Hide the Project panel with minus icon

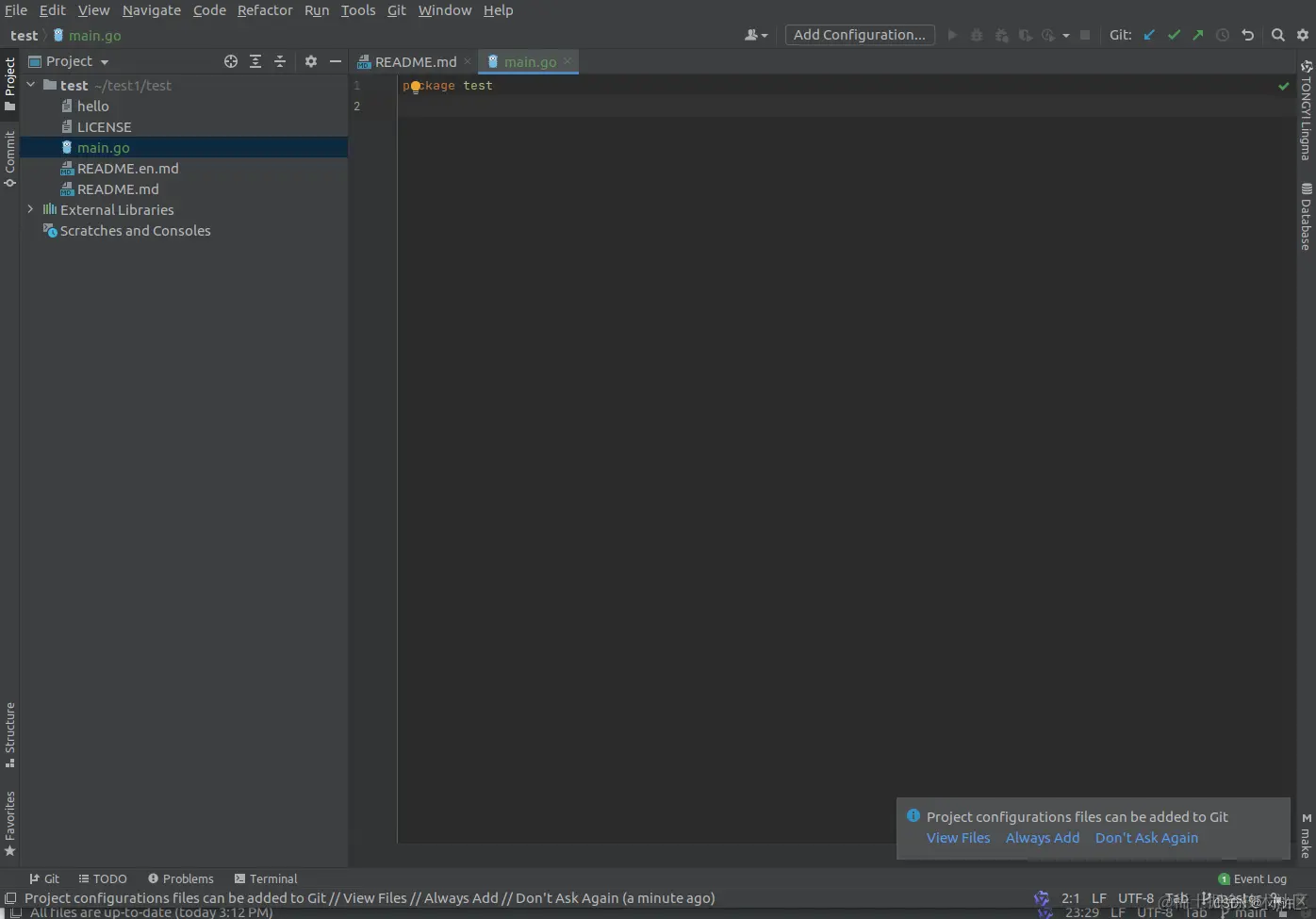click(x=336, y=61)
